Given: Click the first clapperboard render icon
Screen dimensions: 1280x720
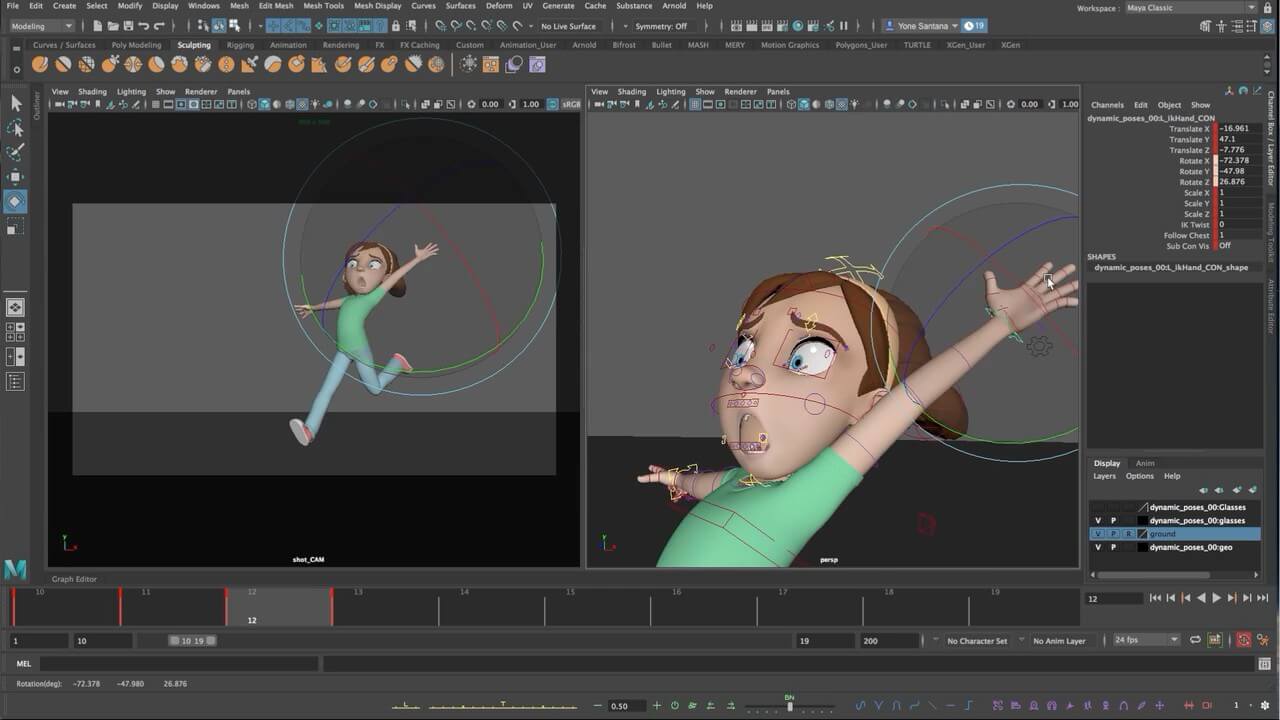Looking at the screenshot, I should [x=736, y=26].
